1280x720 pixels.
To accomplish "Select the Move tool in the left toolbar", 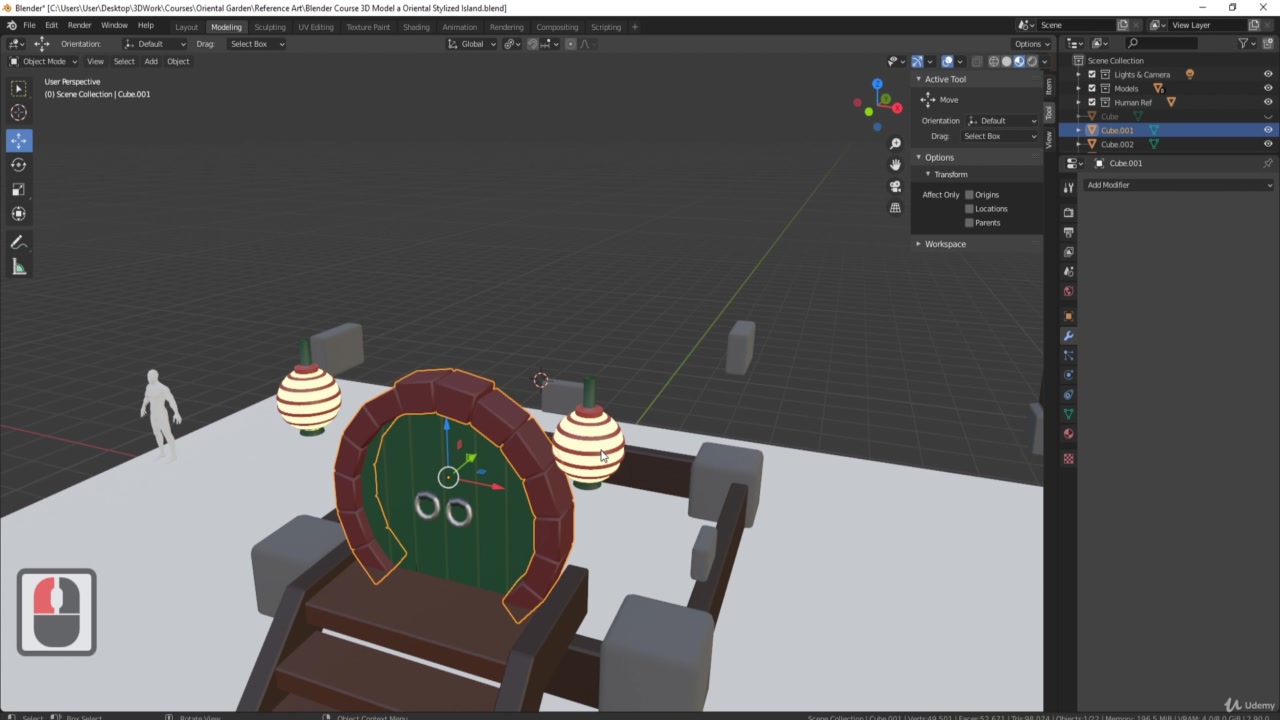I will 18,141.
